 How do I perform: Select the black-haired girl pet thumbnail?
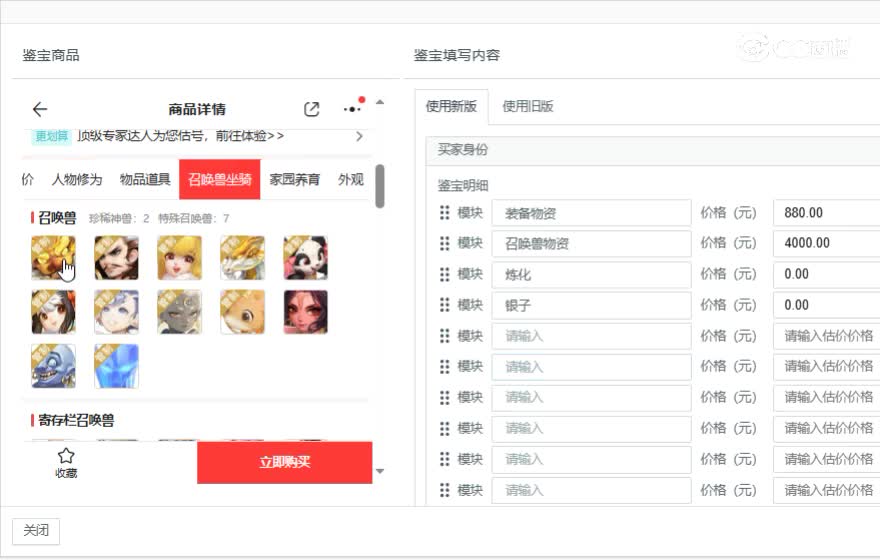tap(53, 312)
